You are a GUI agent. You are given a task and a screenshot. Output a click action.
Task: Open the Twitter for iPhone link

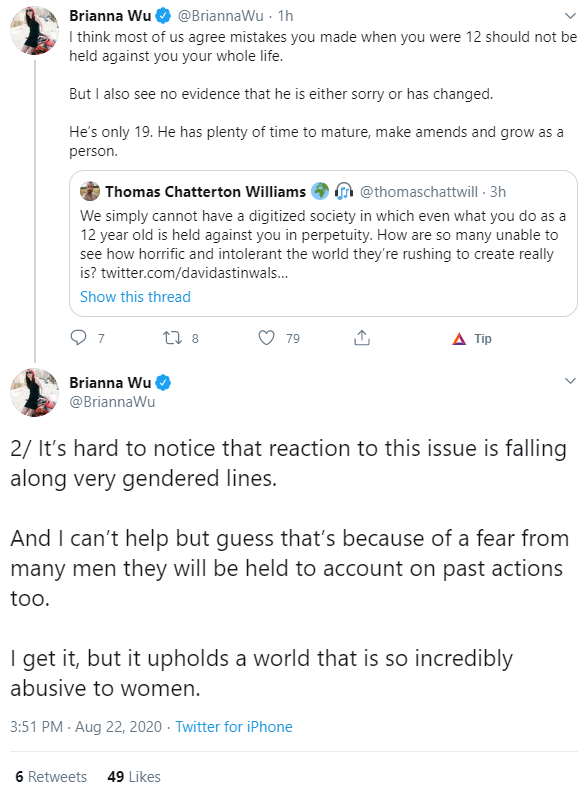coord(234,726)
